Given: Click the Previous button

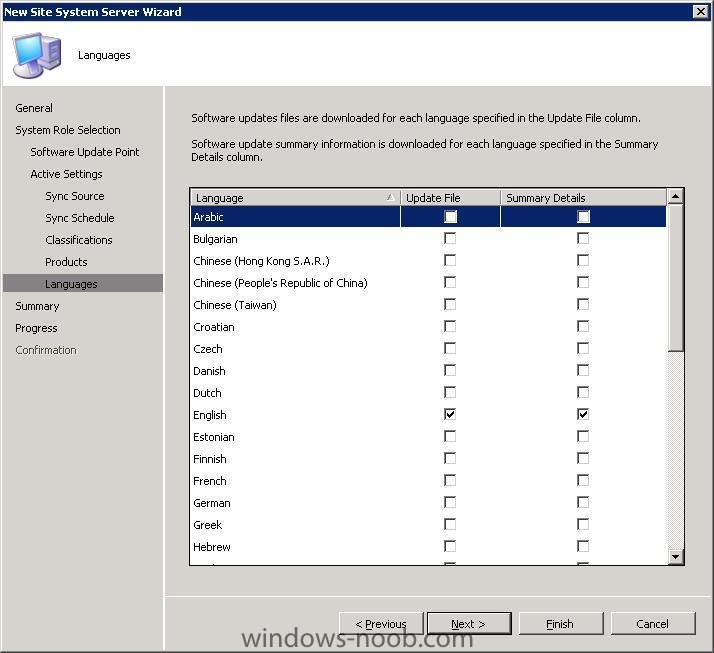Looking at the screenshot, I should (x=381, y=623).
